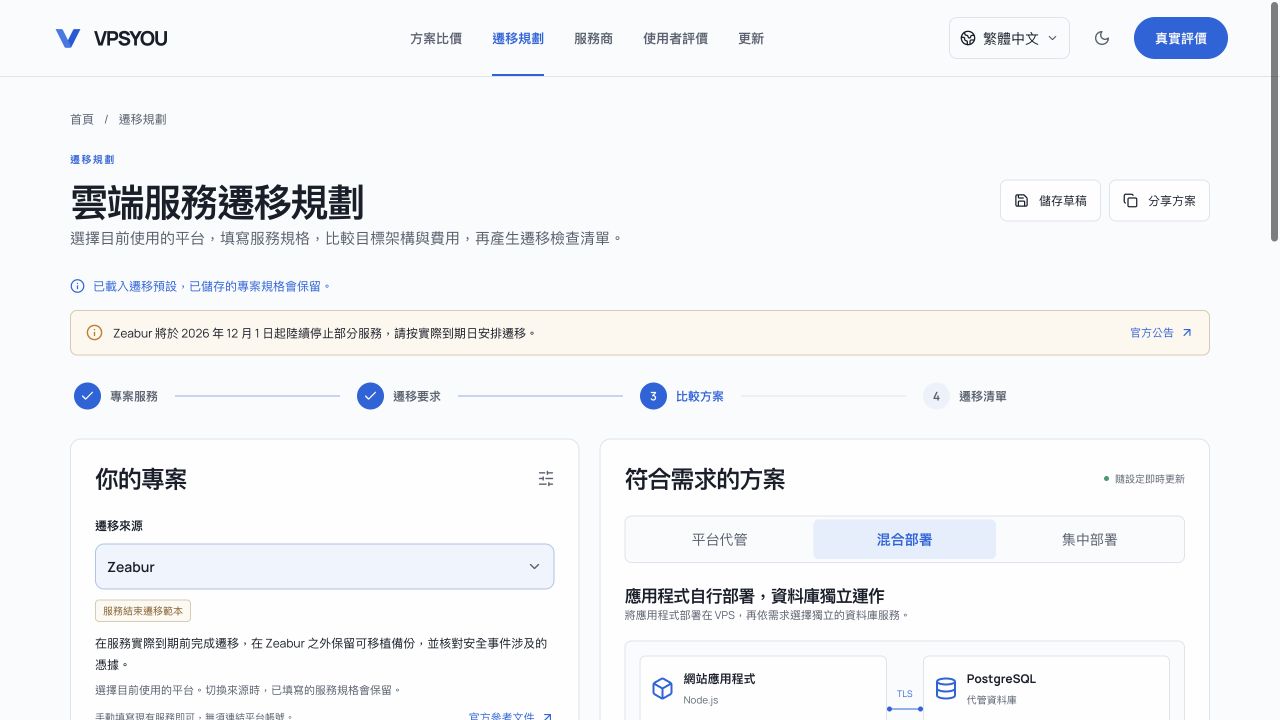Click the info icon beside 已載入遷移預設

click(x=77, y=286)
